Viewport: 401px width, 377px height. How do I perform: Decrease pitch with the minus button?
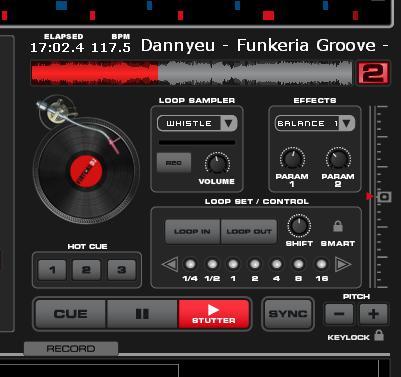pos(339,314)
